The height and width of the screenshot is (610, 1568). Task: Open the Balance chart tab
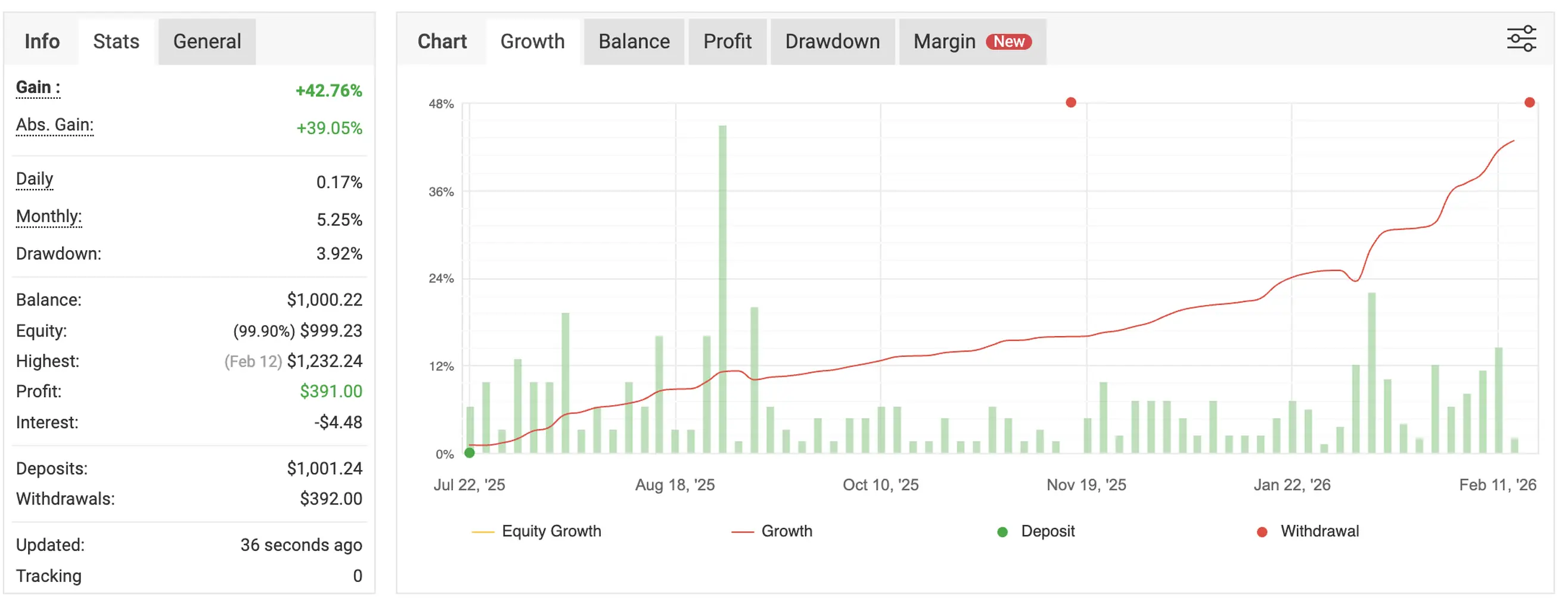click(634, 41)
